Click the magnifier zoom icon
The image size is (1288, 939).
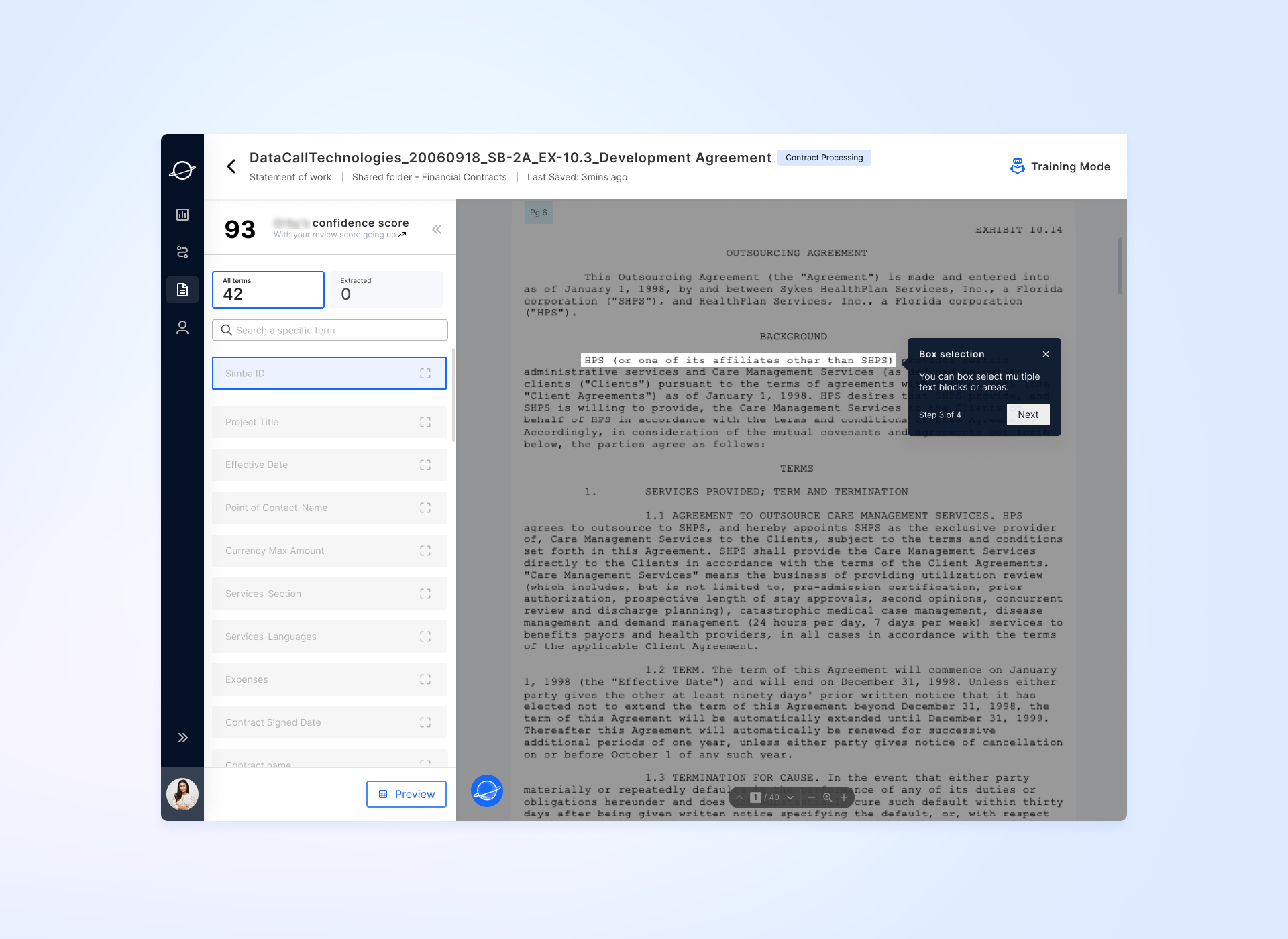828,797
